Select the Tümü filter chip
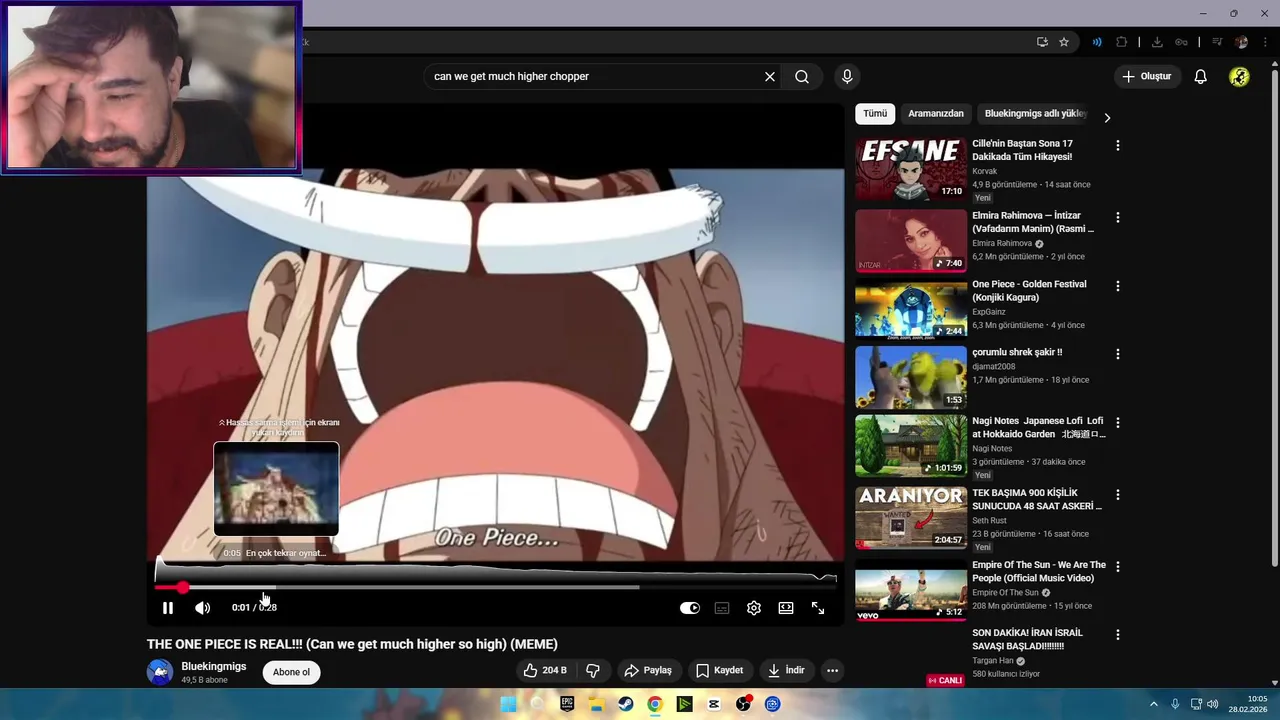 tap(875, 114)
